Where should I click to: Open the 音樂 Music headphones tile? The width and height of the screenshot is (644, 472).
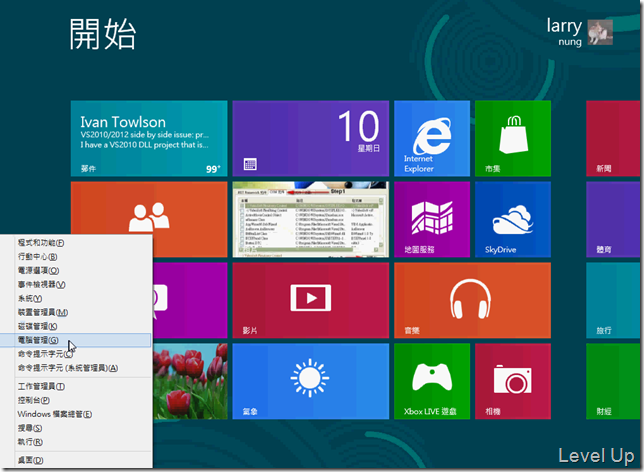(x=472, y=300)
